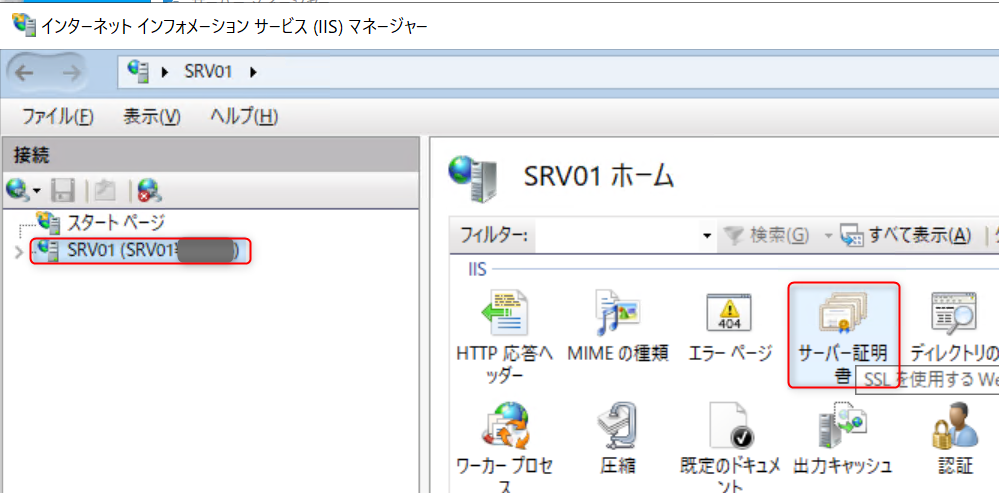Click the すべて表示(A) button

coord(906,236)
